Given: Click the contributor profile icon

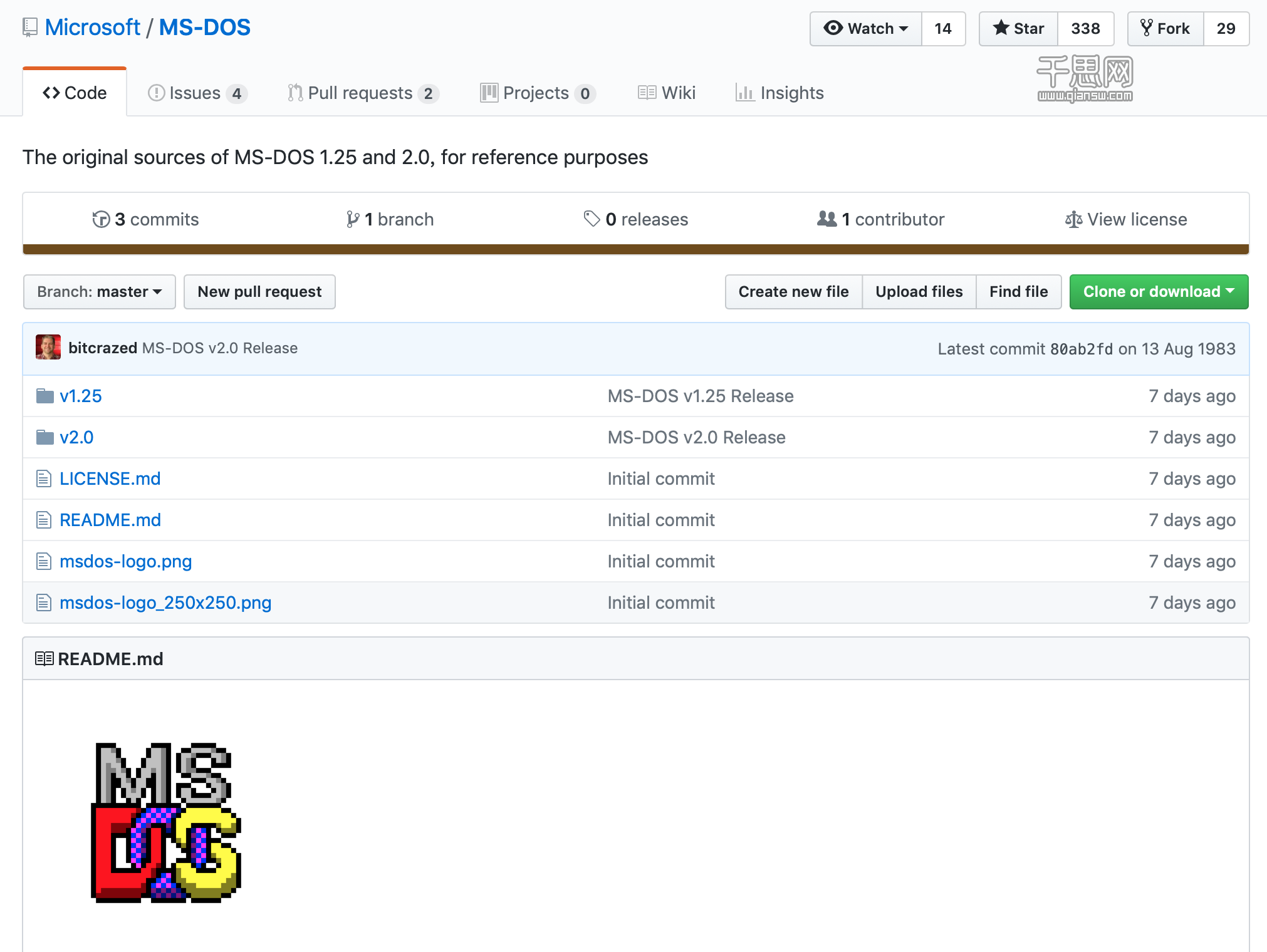Looking at the screenshot, I should 48,349.
